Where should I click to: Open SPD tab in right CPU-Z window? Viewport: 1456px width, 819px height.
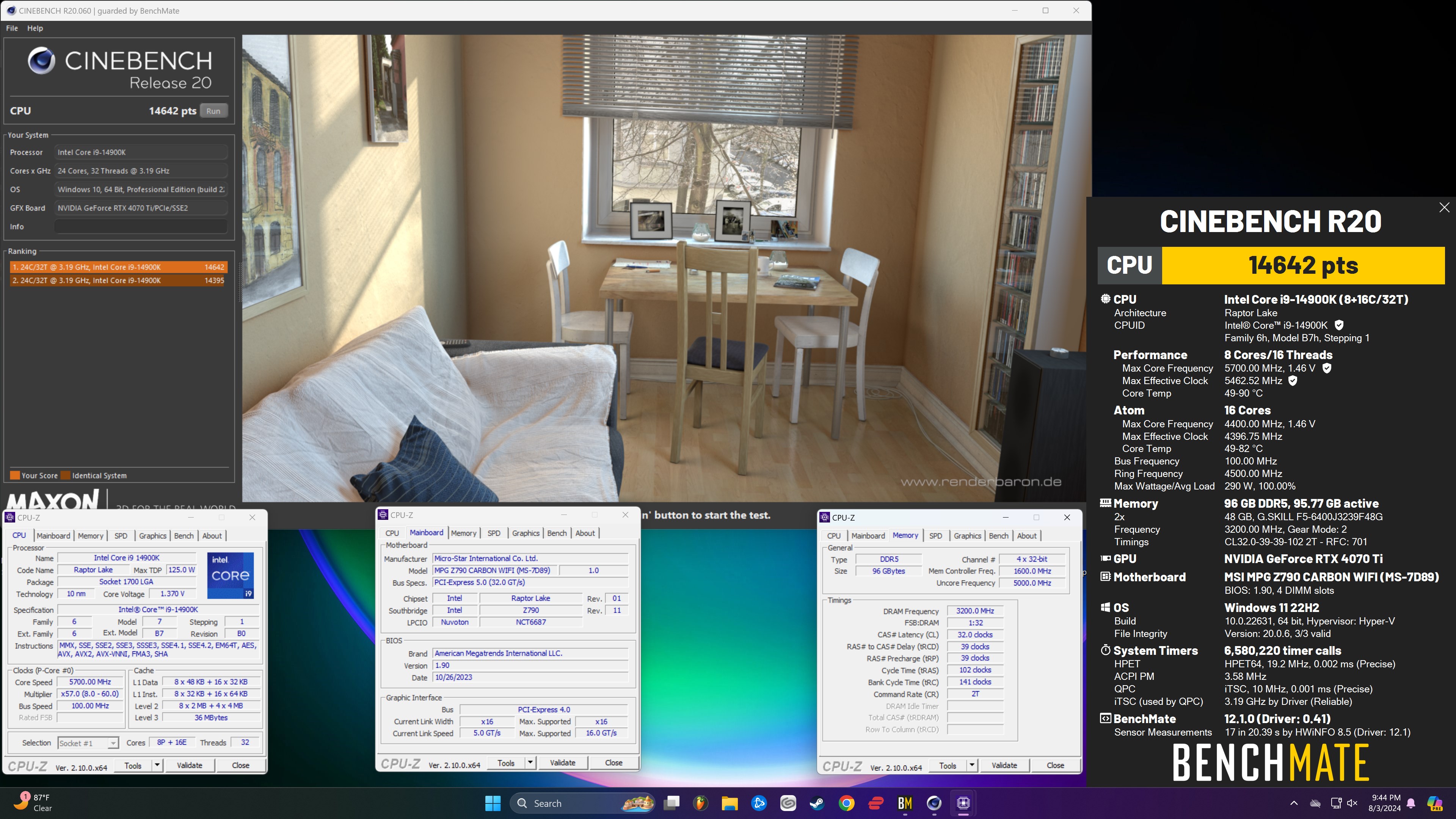pyautogui.click(x=935, y=536)
